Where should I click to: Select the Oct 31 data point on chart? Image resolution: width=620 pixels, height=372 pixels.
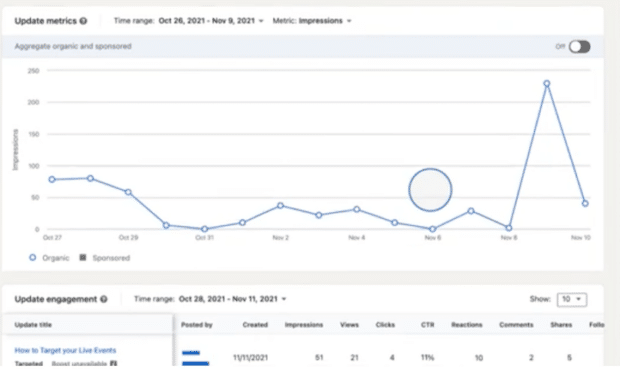[204, 229]
